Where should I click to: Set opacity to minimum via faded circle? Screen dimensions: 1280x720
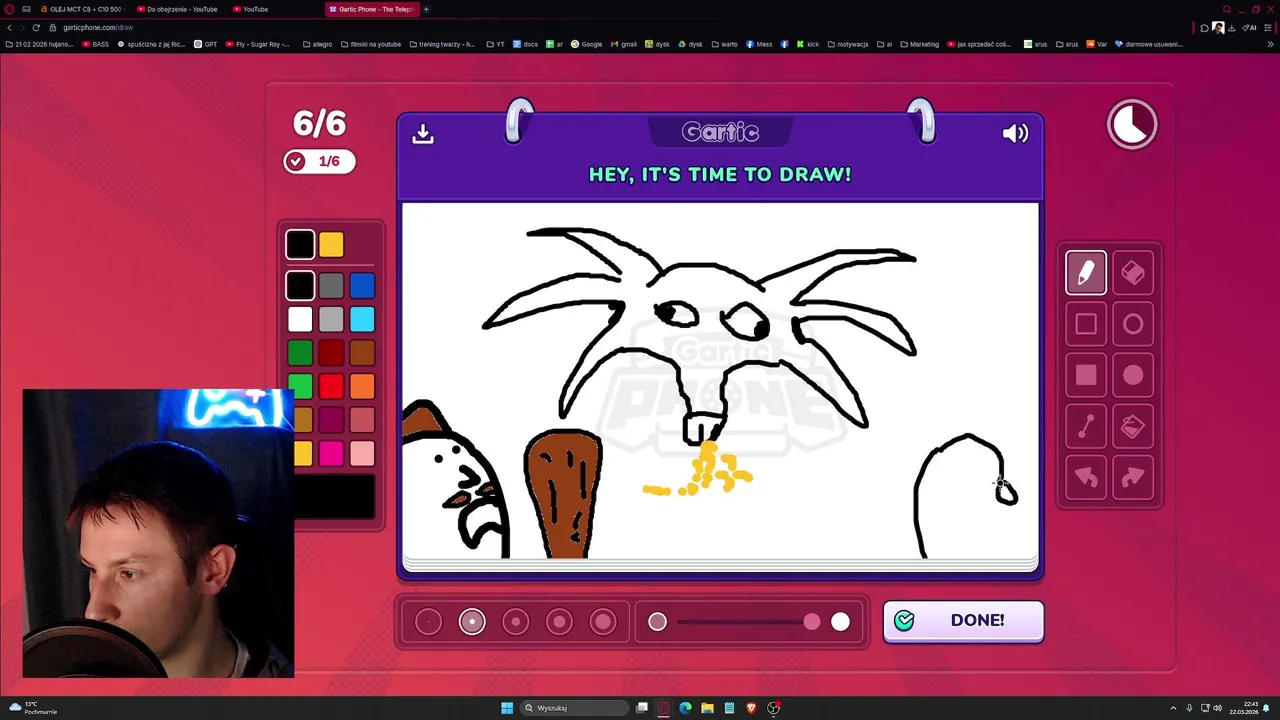pos(657,622)
